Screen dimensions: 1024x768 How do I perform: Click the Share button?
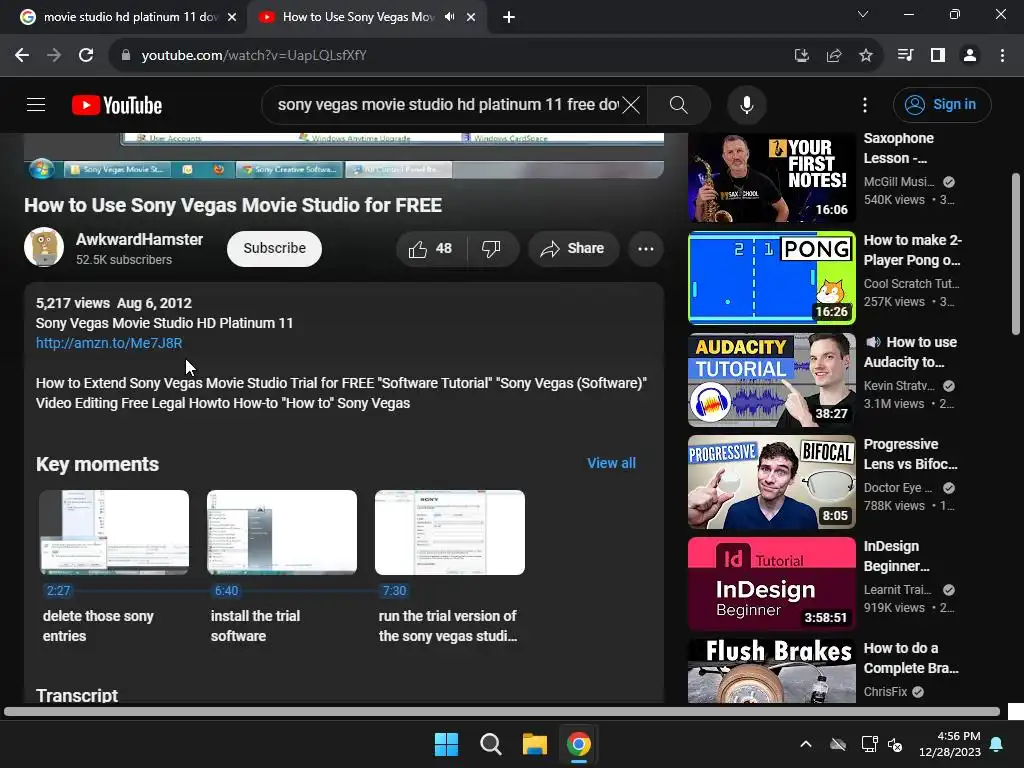click(573, 249)
